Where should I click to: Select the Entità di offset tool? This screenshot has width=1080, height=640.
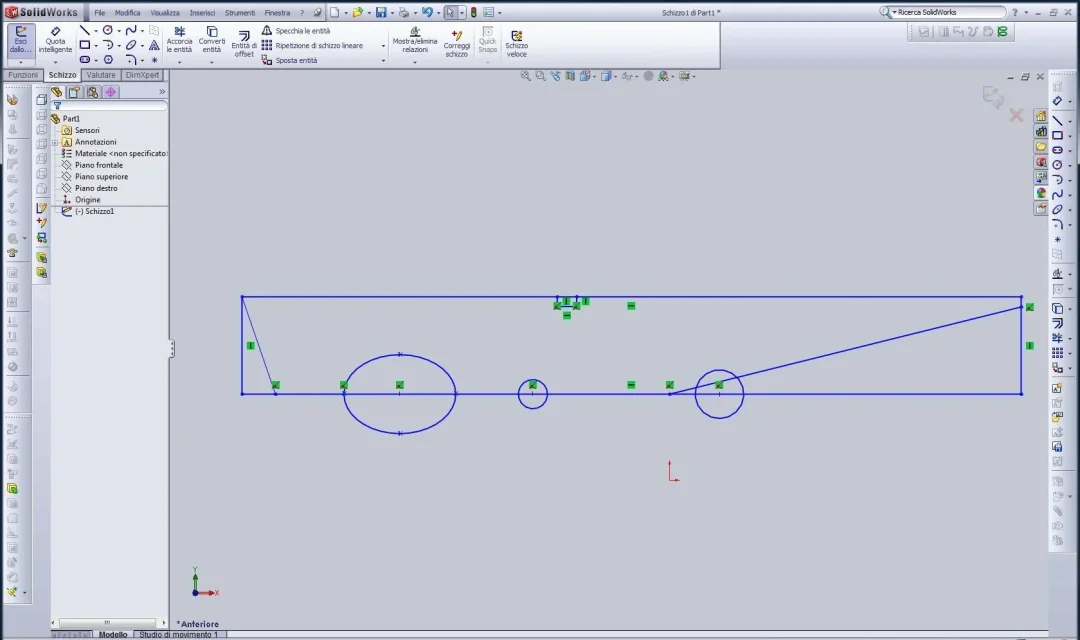pyautogui.click(x=244, y=44)
